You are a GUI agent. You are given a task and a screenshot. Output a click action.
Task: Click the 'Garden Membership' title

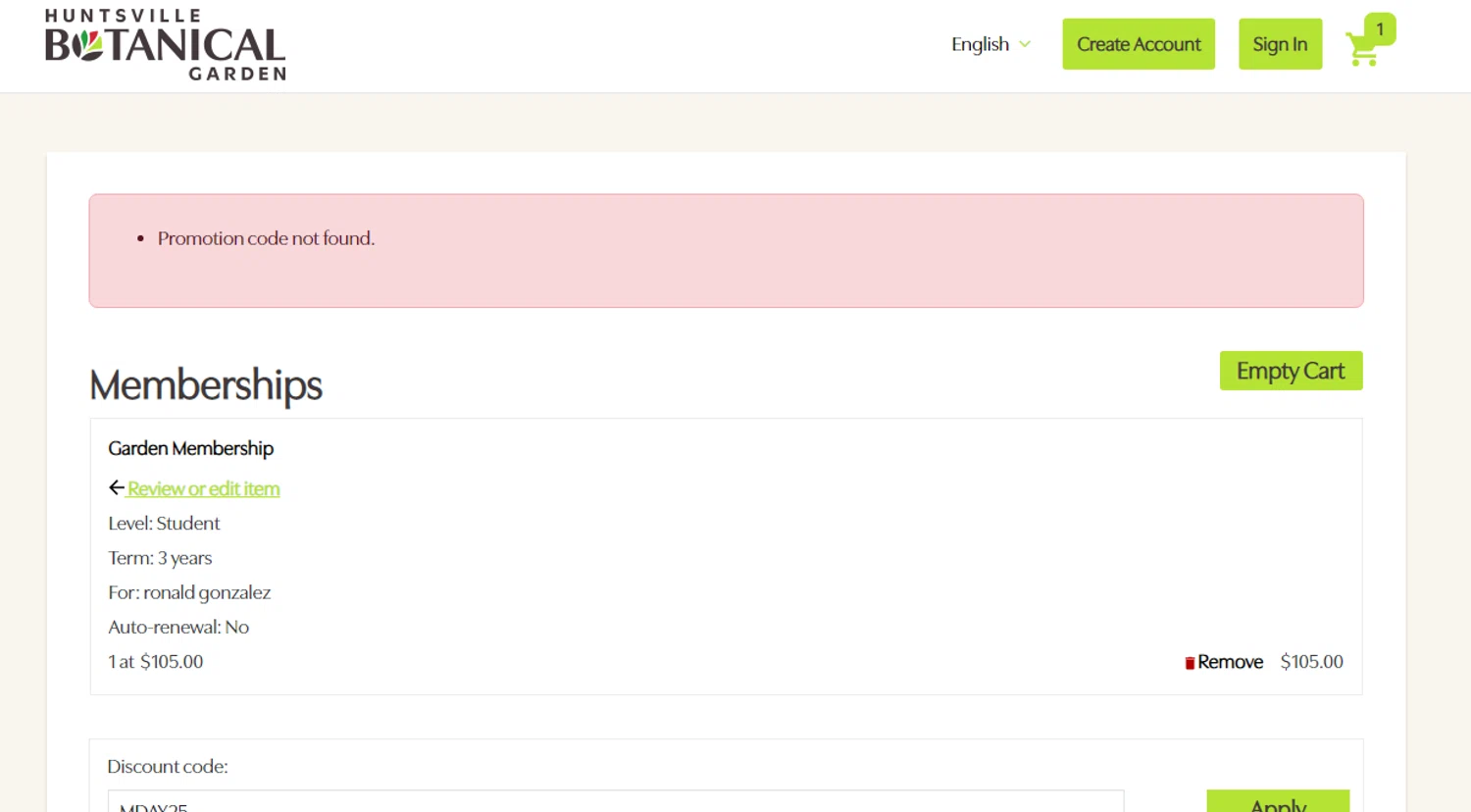[x=190, y=448]
